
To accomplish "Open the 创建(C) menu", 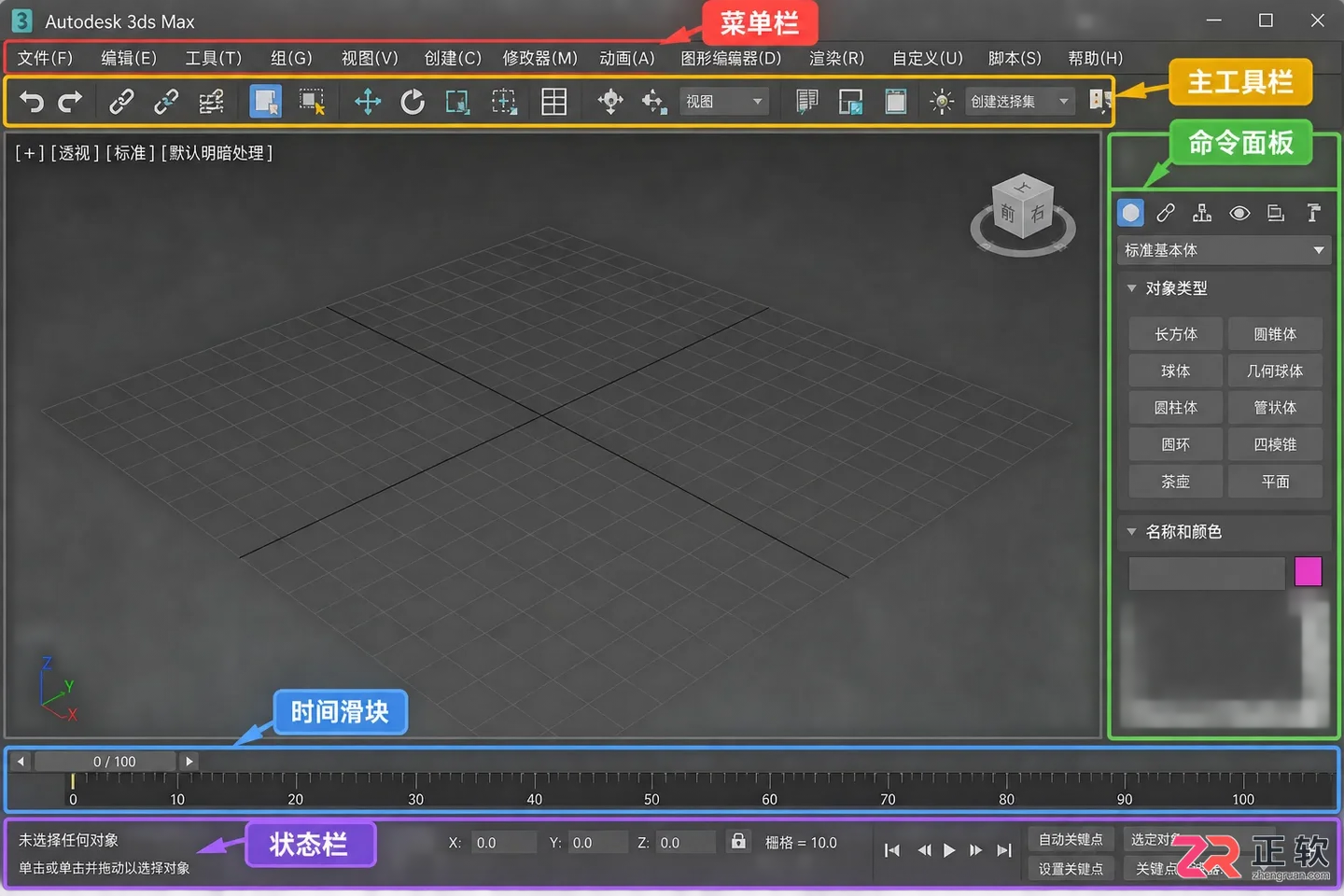I will click(x=453, y=58).
